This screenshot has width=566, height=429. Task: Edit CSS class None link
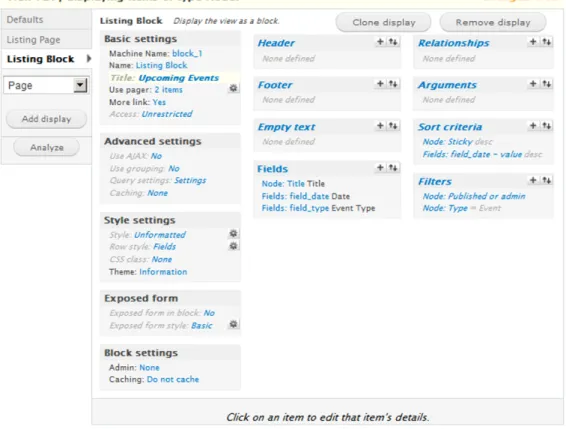click(x=162, y=259)
